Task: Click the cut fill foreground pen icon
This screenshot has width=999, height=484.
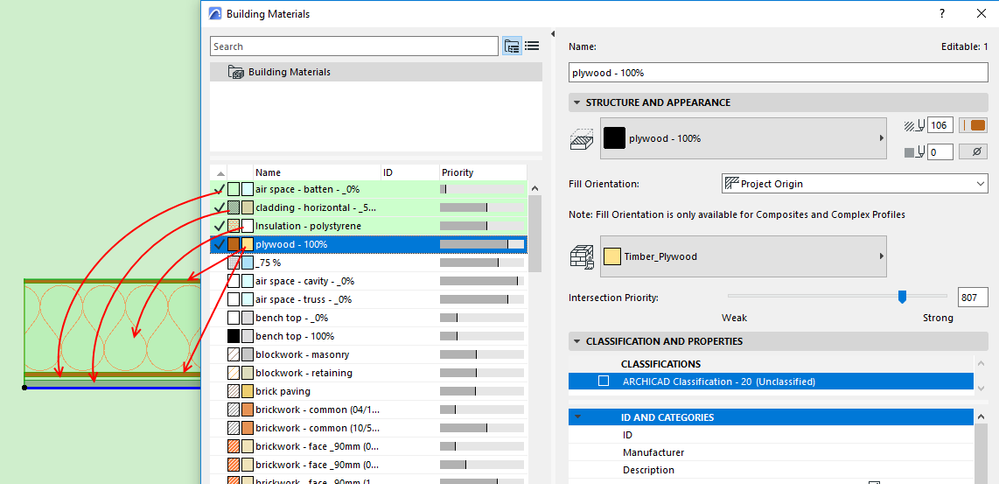Action: (914, 125)
